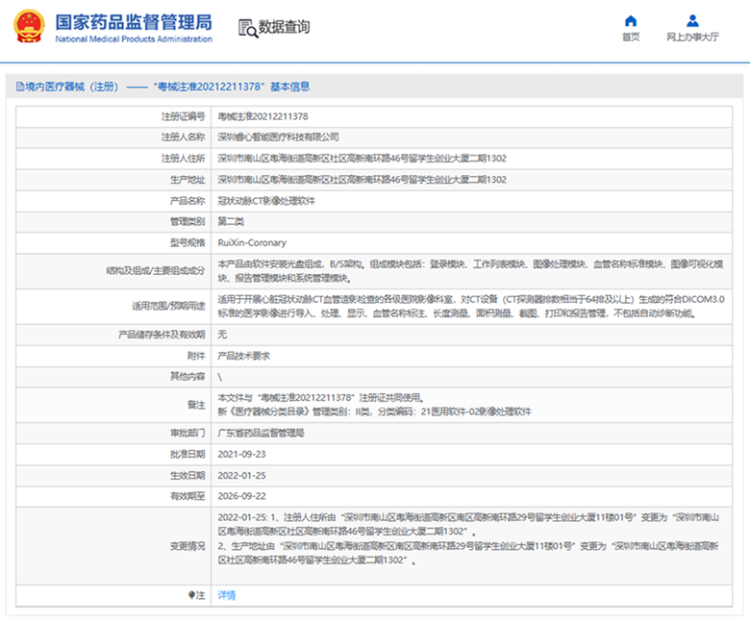Click the 备注 label cell

[x=113, y=405]
